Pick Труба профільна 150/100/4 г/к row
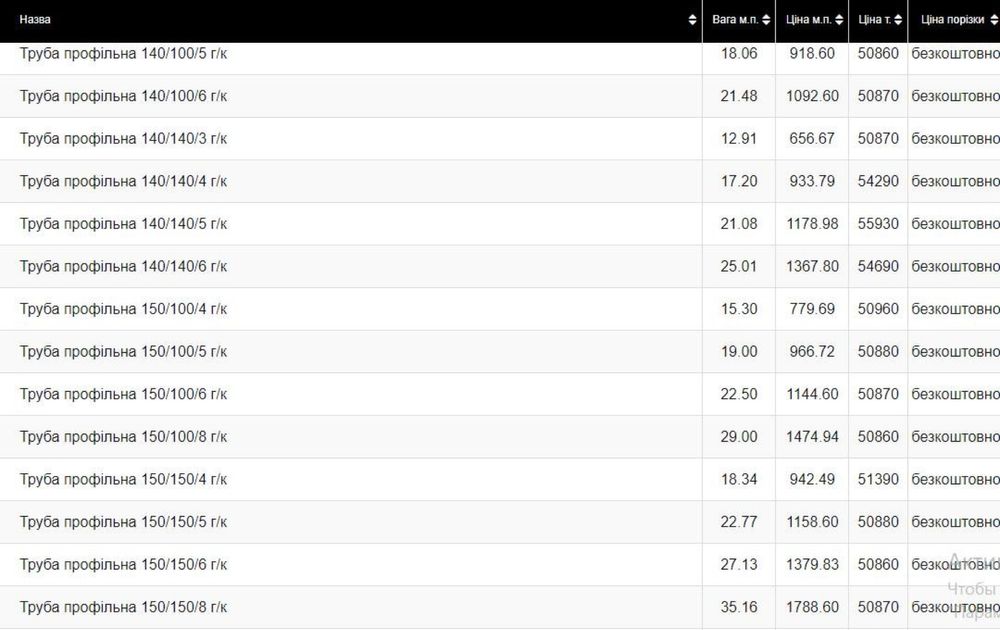Image resolution: width=1000 pixels, height=630 pixels. click(123, 309)
